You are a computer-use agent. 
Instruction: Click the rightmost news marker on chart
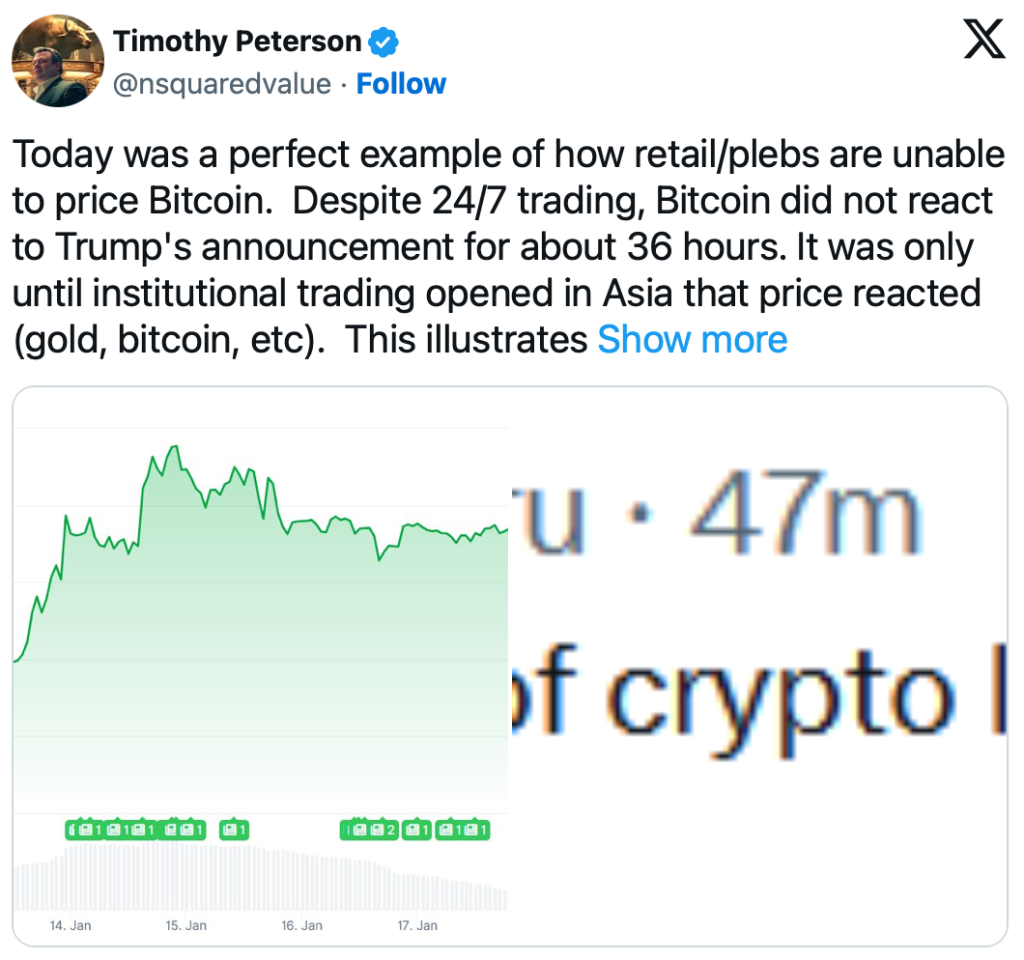pos(476,829)
